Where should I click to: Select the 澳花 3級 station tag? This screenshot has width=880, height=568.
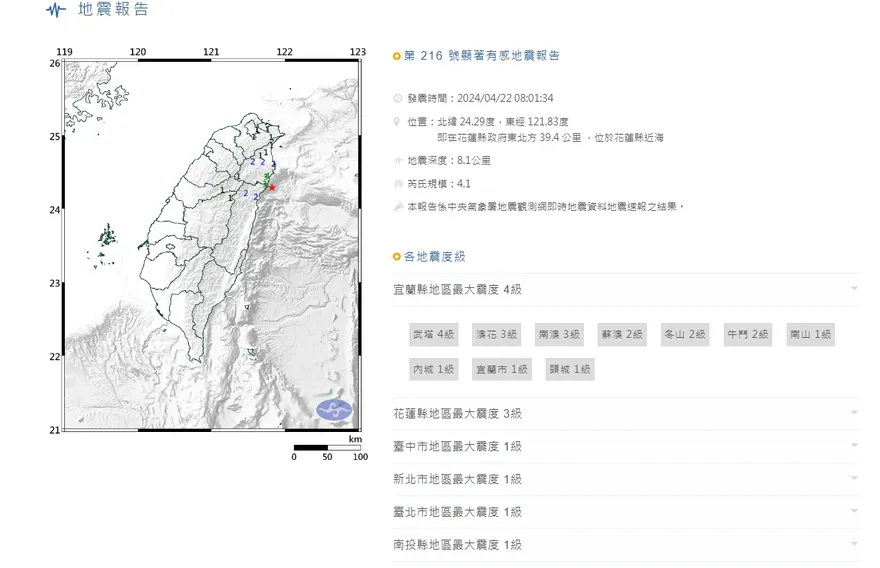tap(496, 334)
